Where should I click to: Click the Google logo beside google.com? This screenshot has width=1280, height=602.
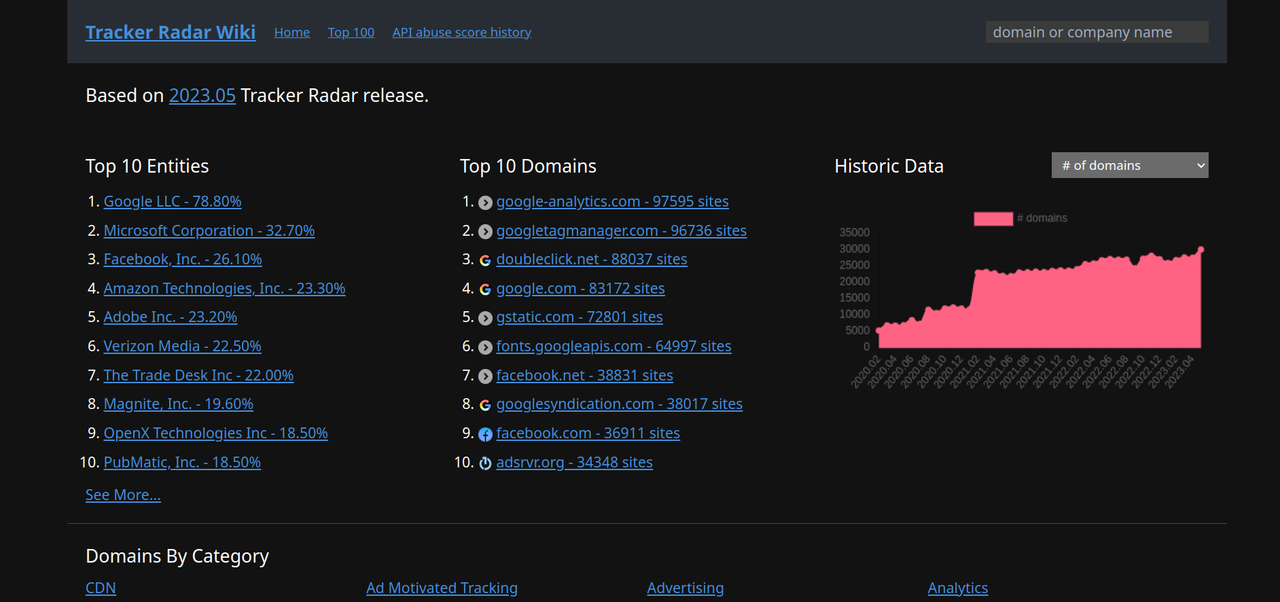coord(485,289)
